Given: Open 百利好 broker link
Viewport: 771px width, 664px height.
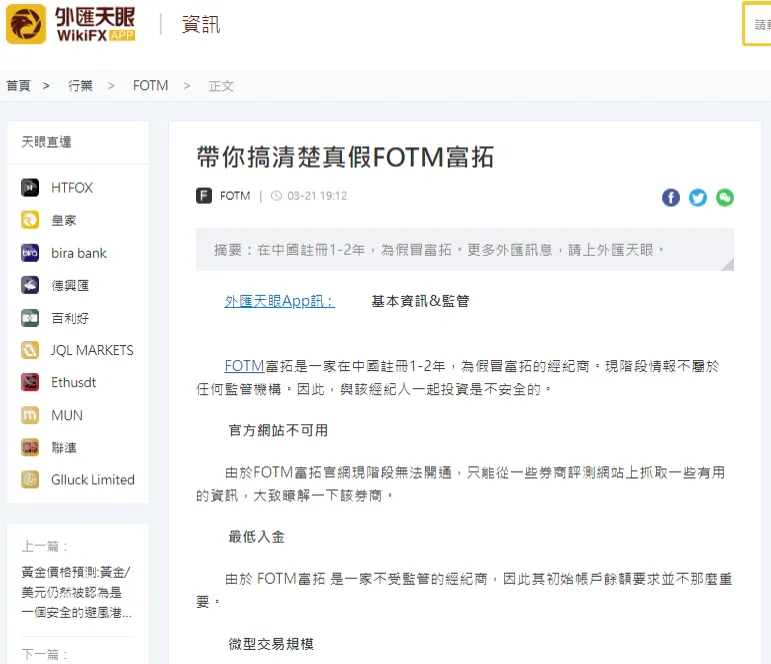Looking at the screenshot, I should click(x=70, y=318).
